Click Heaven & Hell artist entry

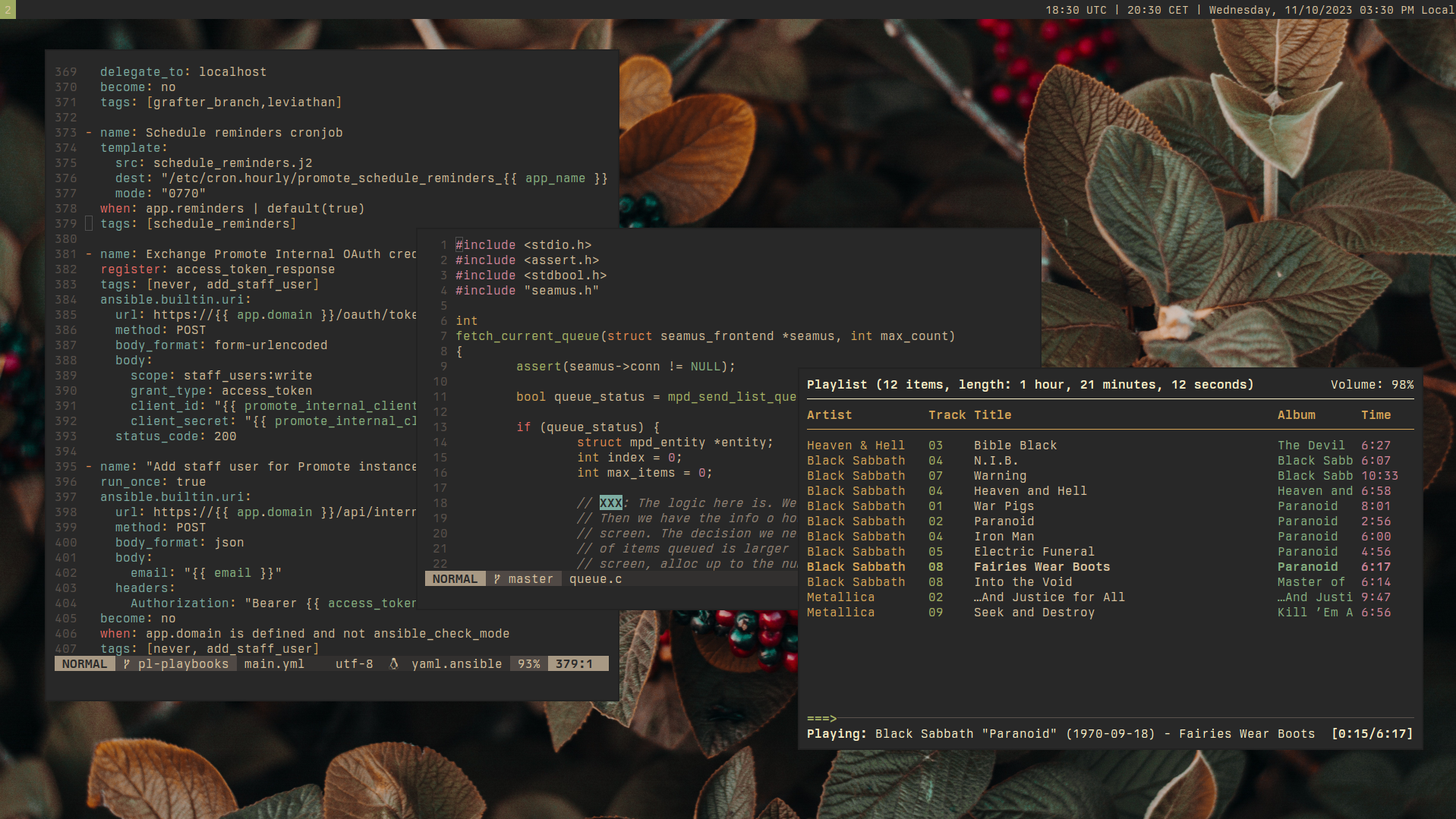[x=856, y=446]
